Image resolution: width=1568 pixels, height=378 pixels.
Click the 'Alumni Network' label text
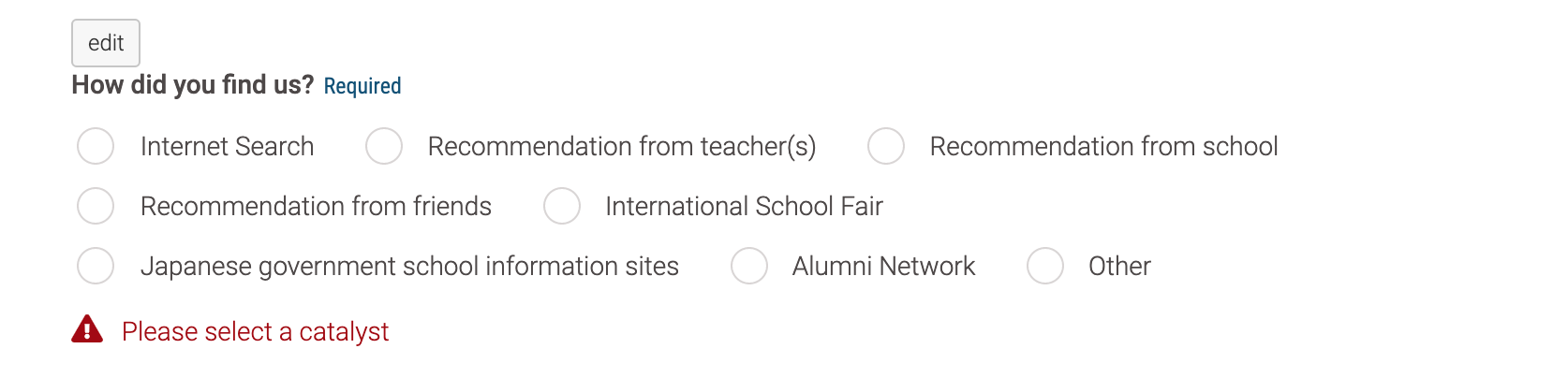point(884,266)
